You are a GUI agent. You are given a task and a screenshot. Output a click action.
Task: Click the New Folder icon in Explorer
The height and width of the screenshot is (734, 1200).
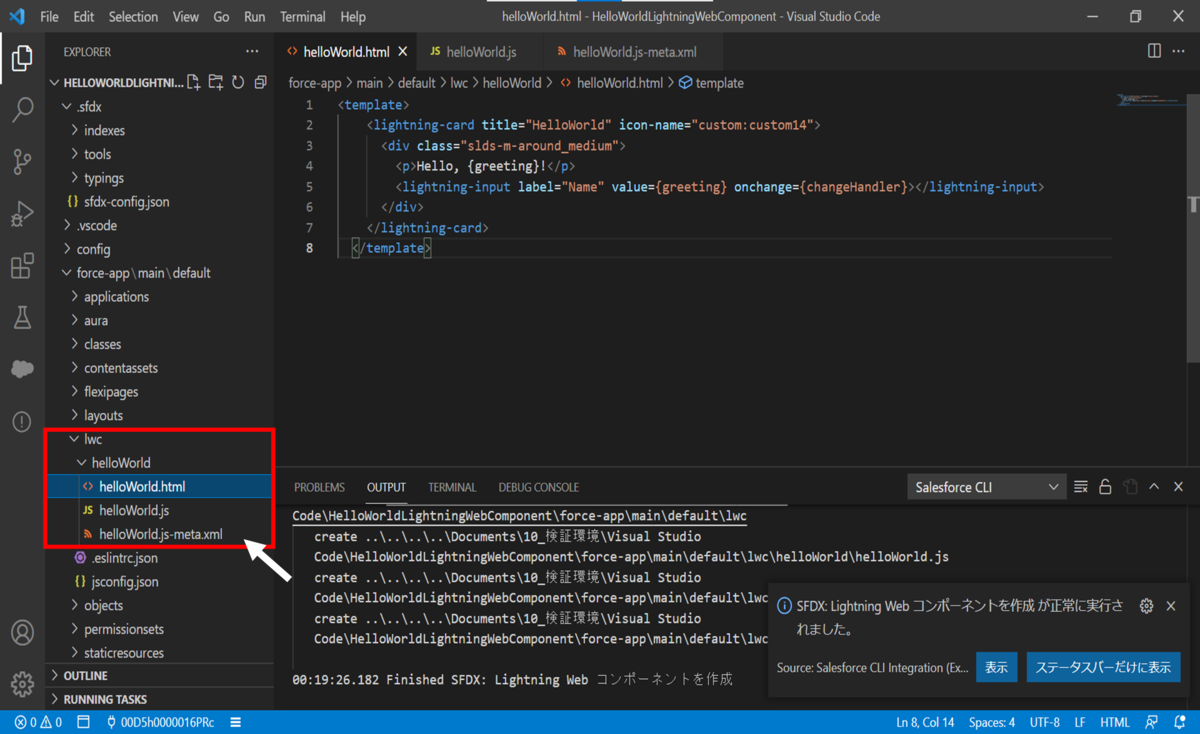click(x=216, y=83)
